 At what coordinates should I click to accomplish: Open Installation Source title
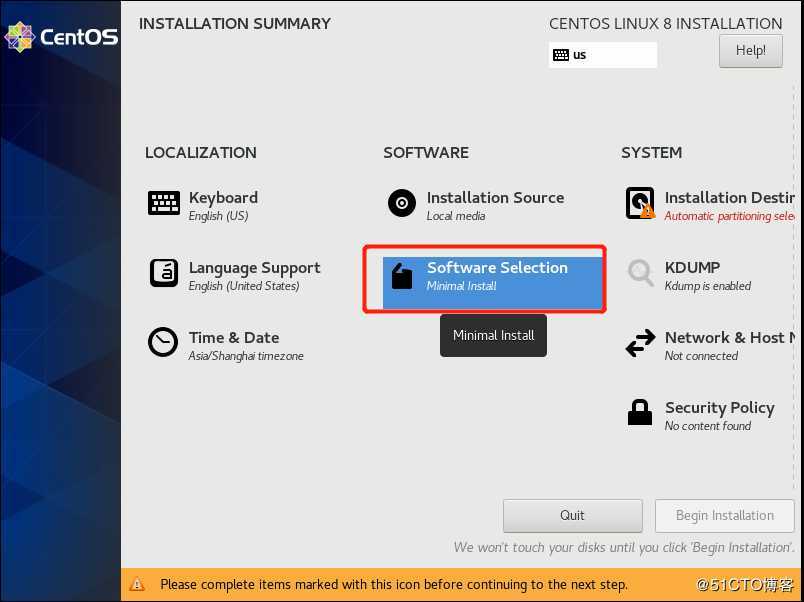tap(495, 197)
